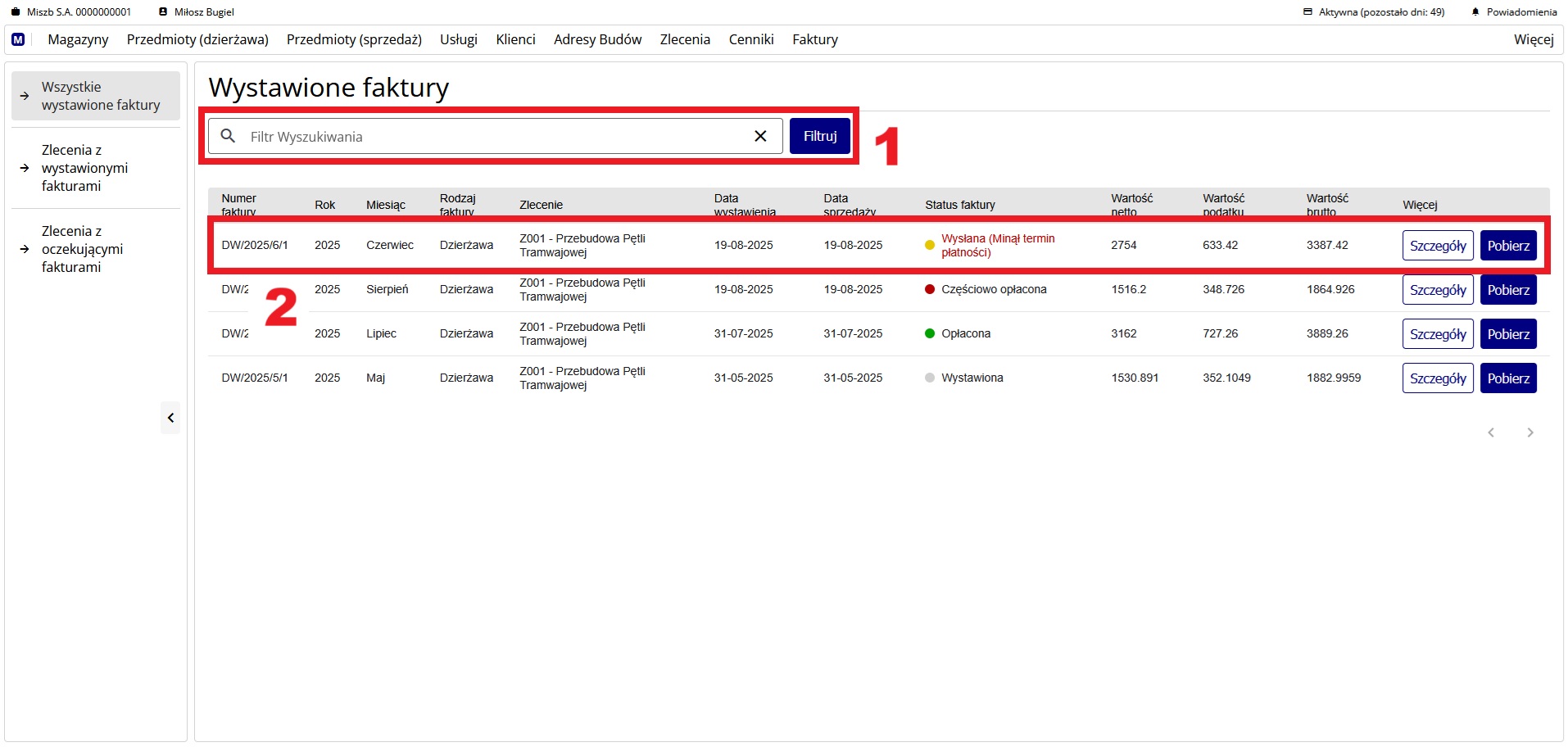Viewport: 1568px width, 747px height.
Task: Click the yellow status dot for Wysłana invoice
Action: [929, 245]
